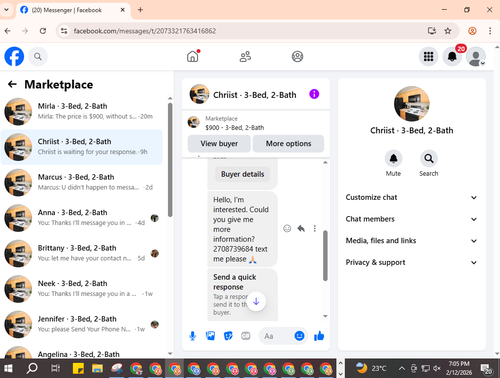
Task: Open the Jennifer 3-Bed, 2-Bath conversation
Action: coord(82,324)
